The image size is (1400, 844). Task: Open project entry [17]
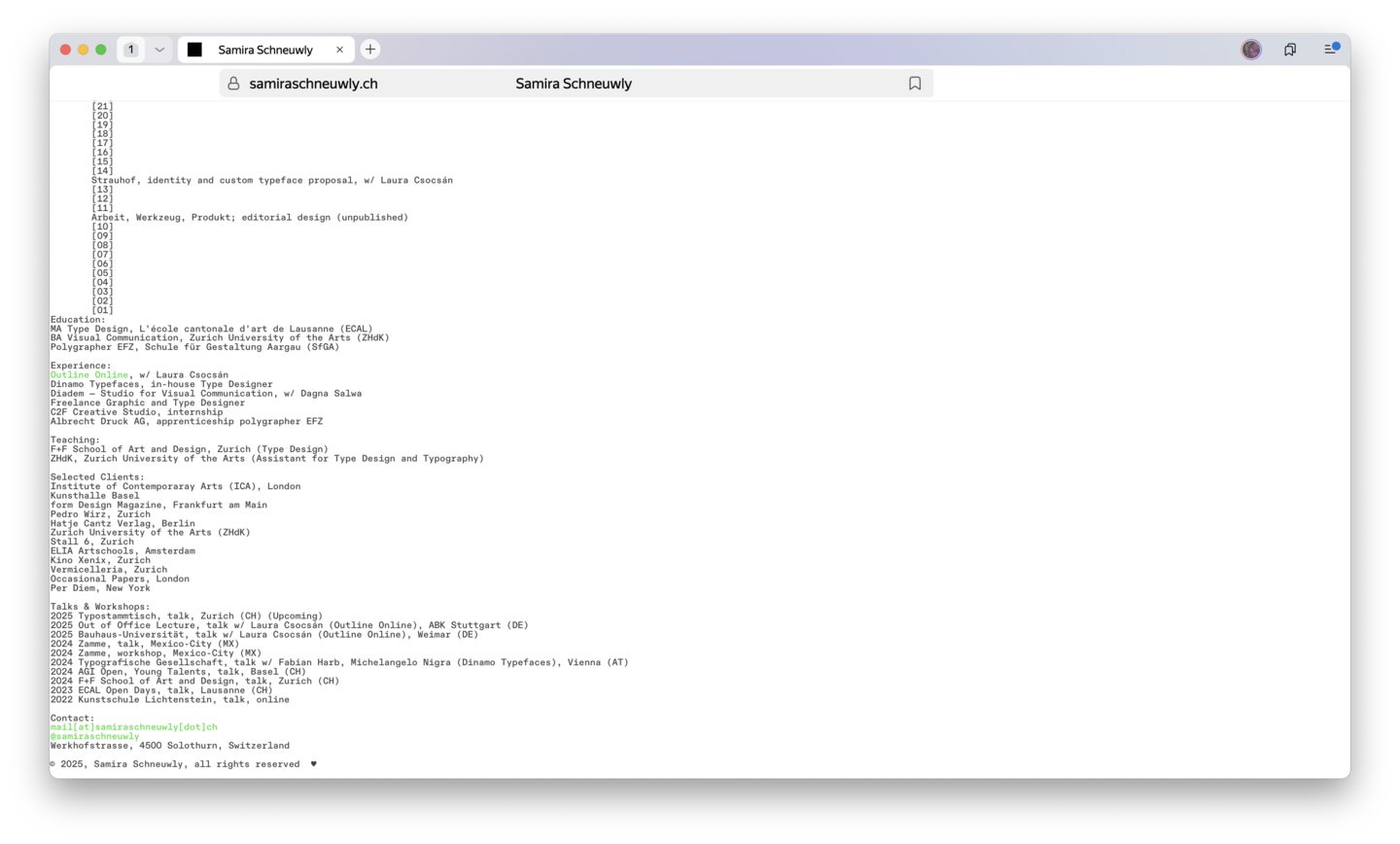tap(102, 144)
